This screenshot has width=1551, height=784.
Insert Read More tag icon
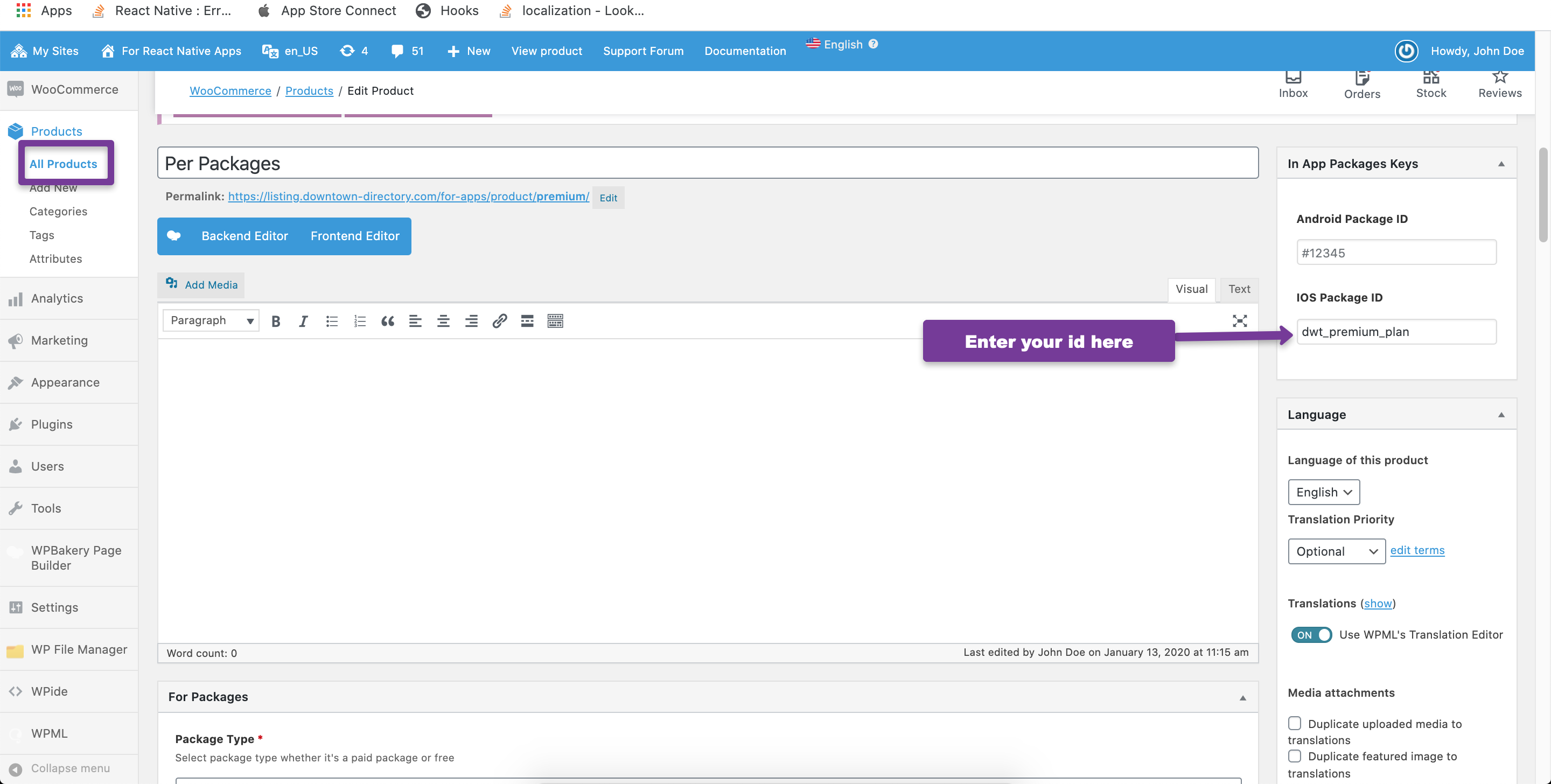[527, 321]
